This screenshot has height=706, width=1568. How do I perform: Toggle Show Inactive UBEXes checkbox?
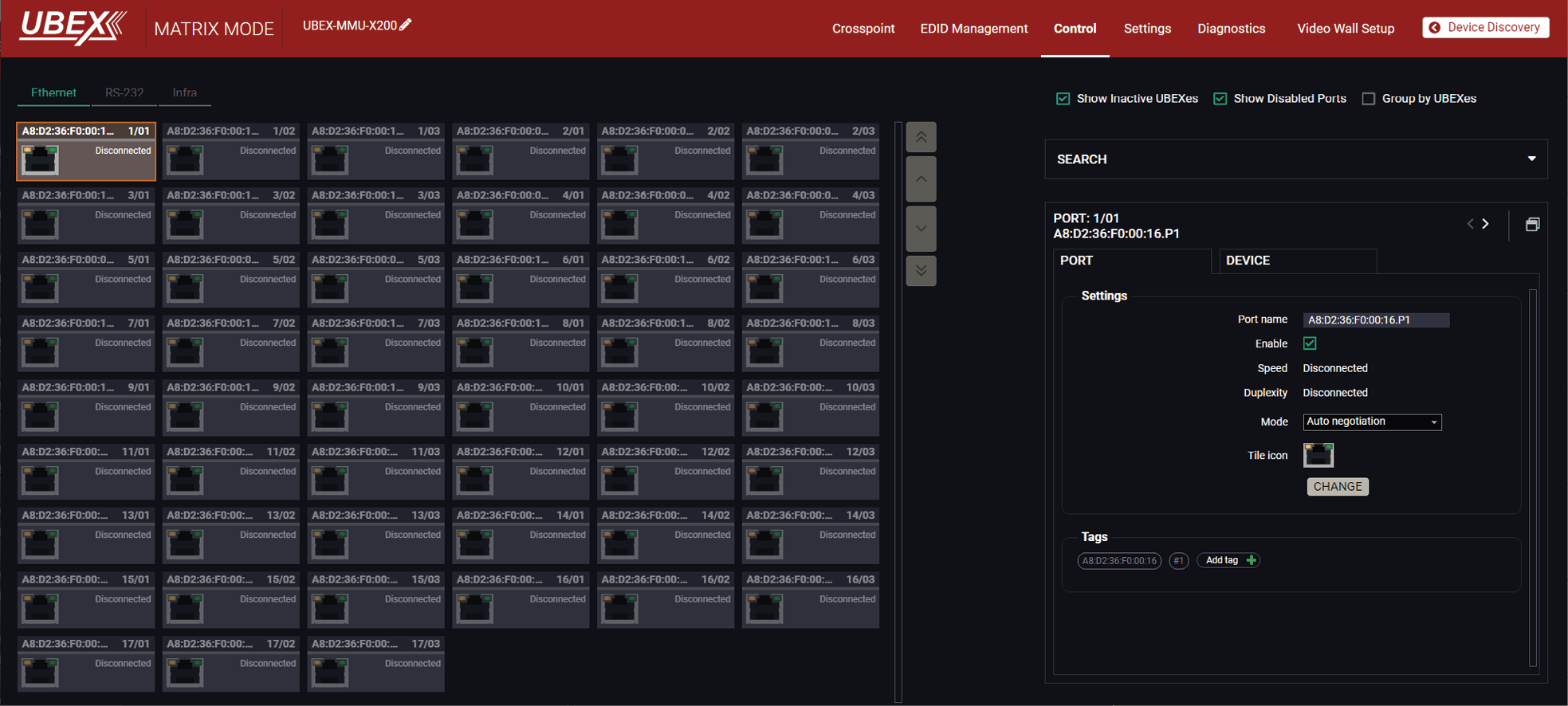click(x=1063, y=99)
